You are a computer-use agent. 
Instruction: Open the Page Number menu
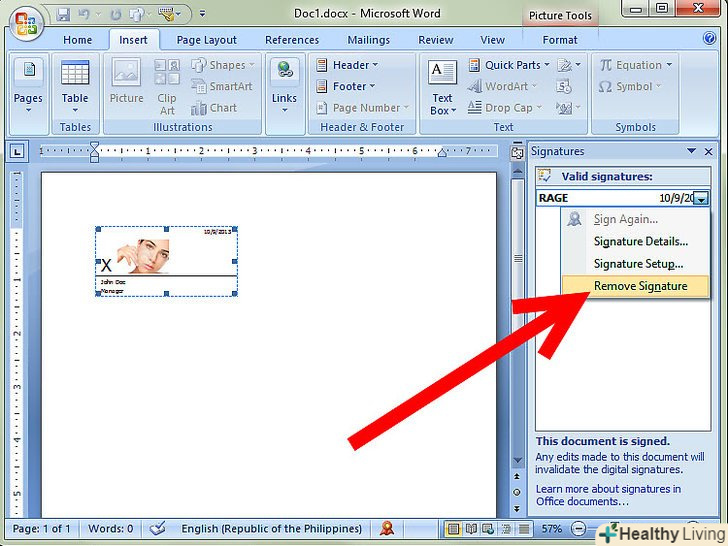pos(362,108)
